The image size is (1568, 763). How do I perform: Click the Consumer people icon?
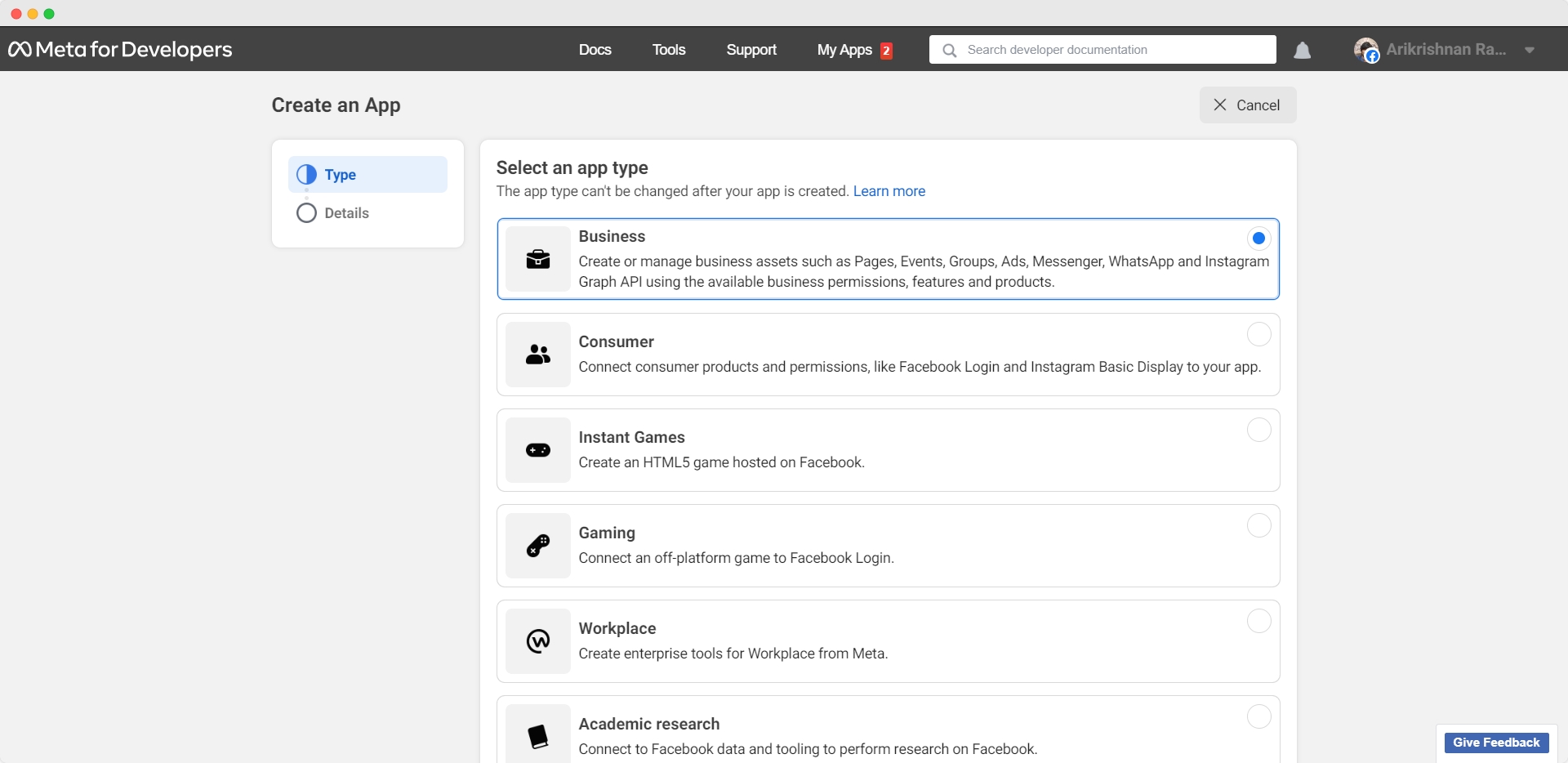click(538, 355)
